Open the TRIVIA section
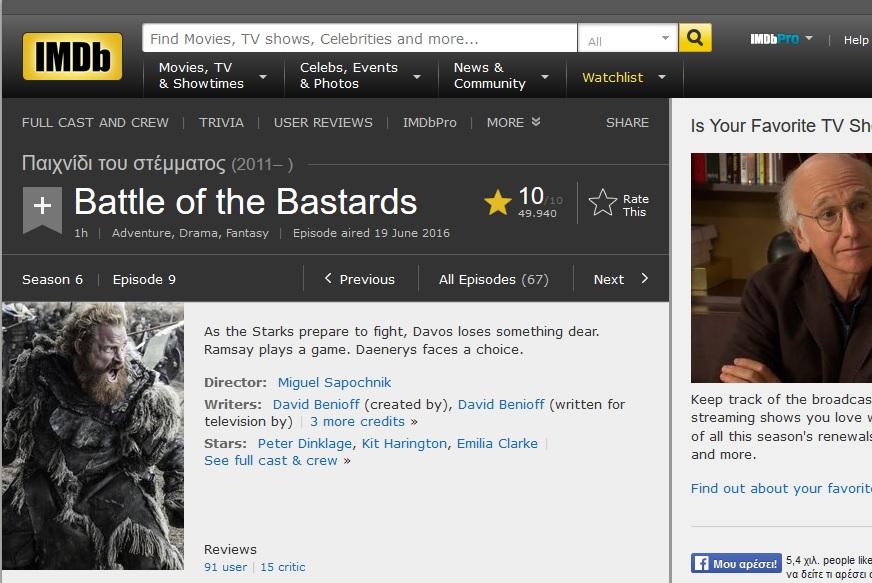The image size is (872, 583). [x=221, y=122]
